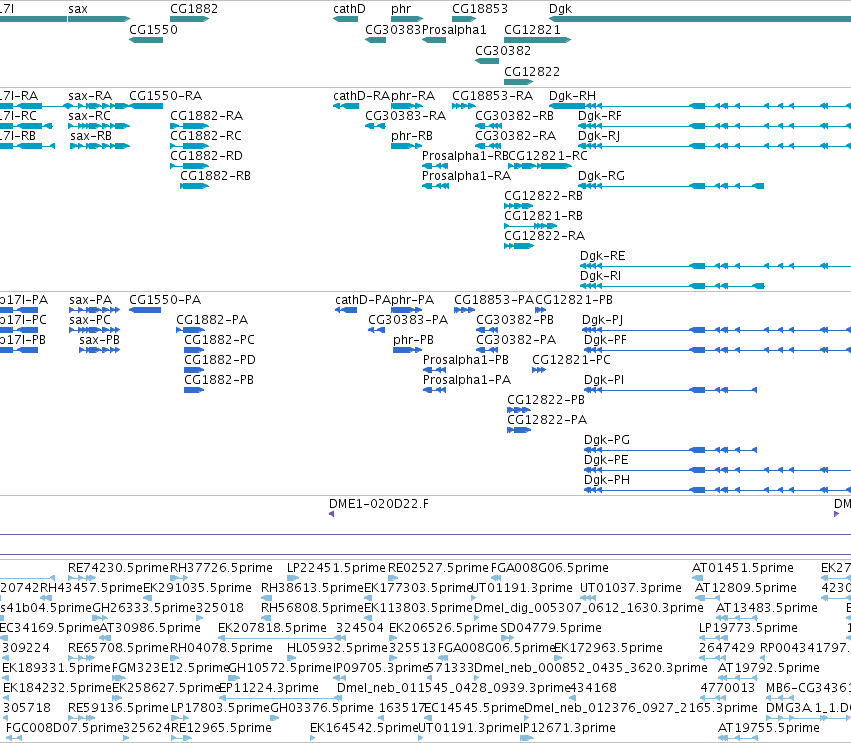Open transcript CG30382-RA
This screenshot has width=851, height=743.
point(515,136)
